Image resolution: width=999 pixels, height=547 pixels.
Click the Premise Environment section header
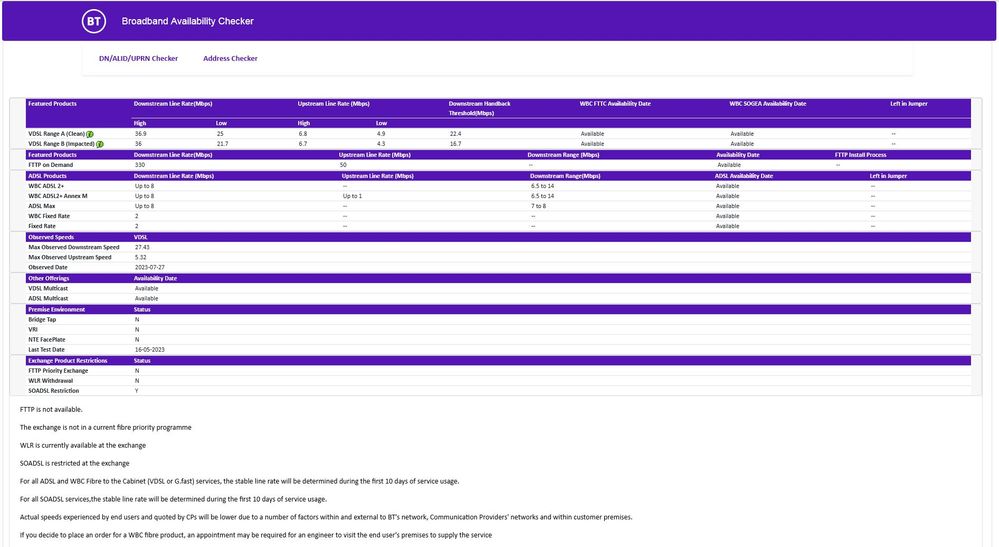(x=57, y=309)
